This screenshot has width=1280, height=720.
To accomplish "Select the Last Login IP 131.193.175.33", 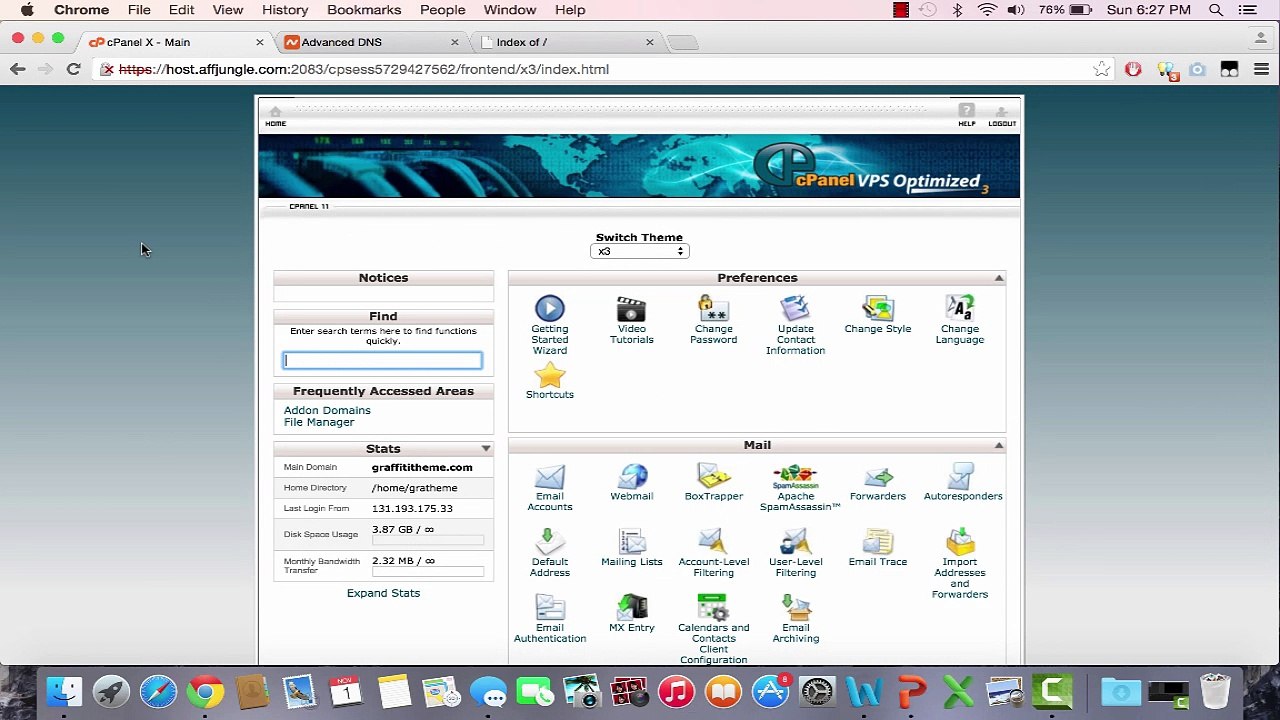I will point(412,508).
